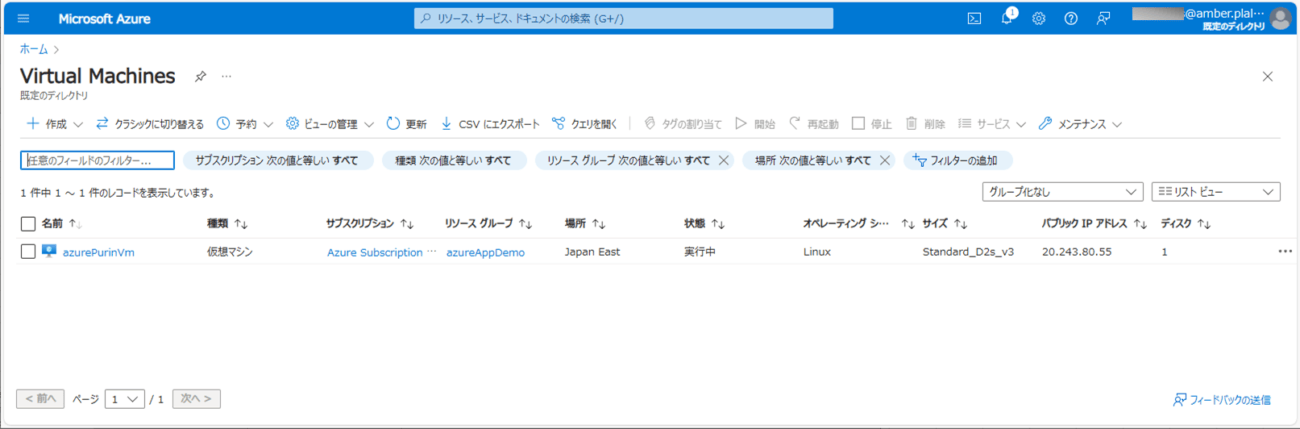Screen dimensions: 1300x429
Task: Click the 停止 stop button
Action: pos(871,124)
